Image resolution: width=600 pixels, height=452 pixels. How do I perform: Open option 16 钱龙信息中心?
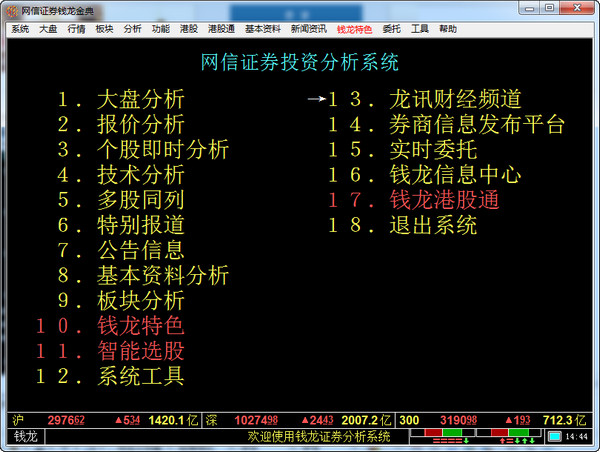tap(425, 175)
